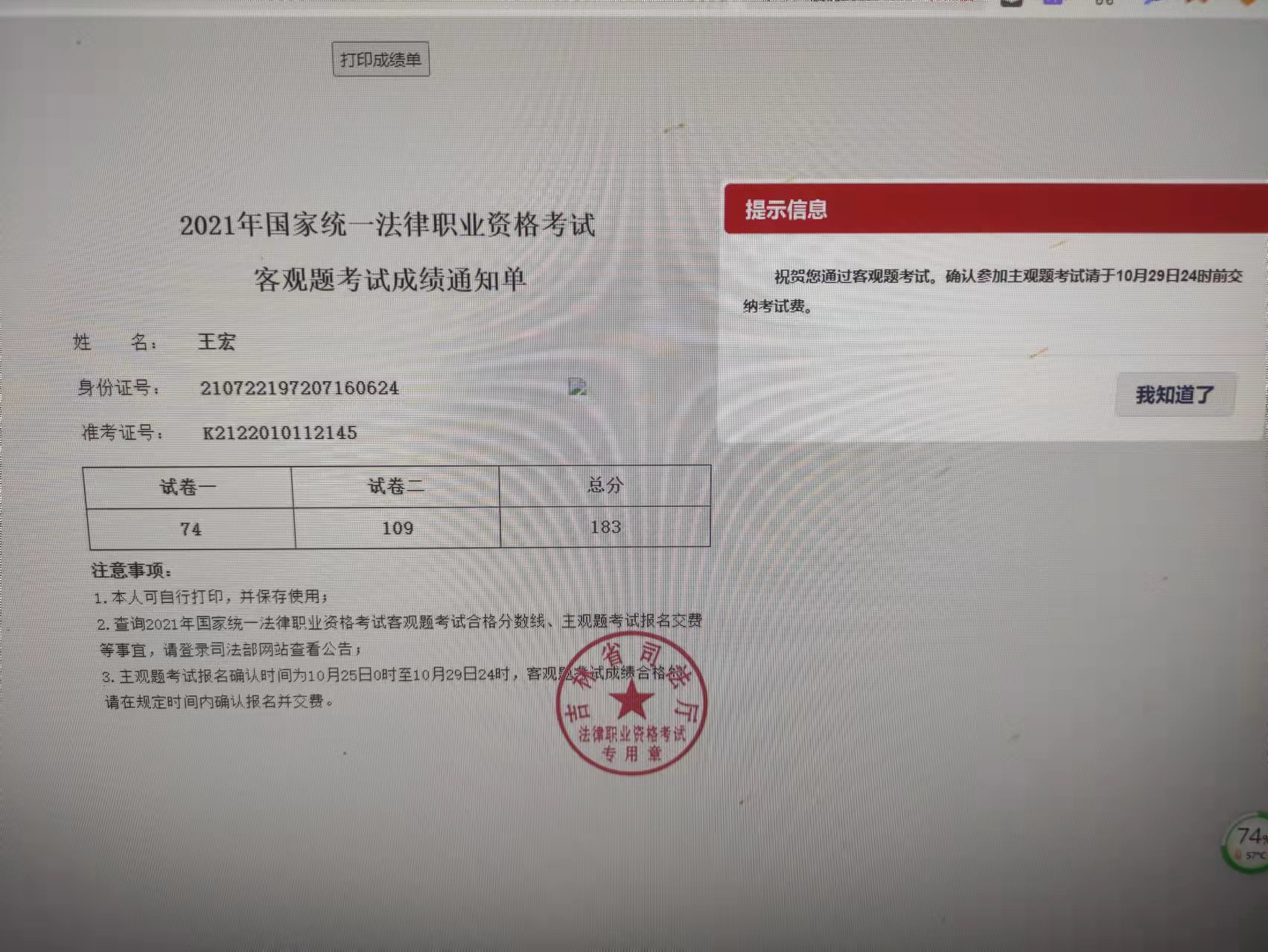Click the 准考证号 label
Screen dimensions: 1268x952
pyautogui.click(x=123, y=432)
